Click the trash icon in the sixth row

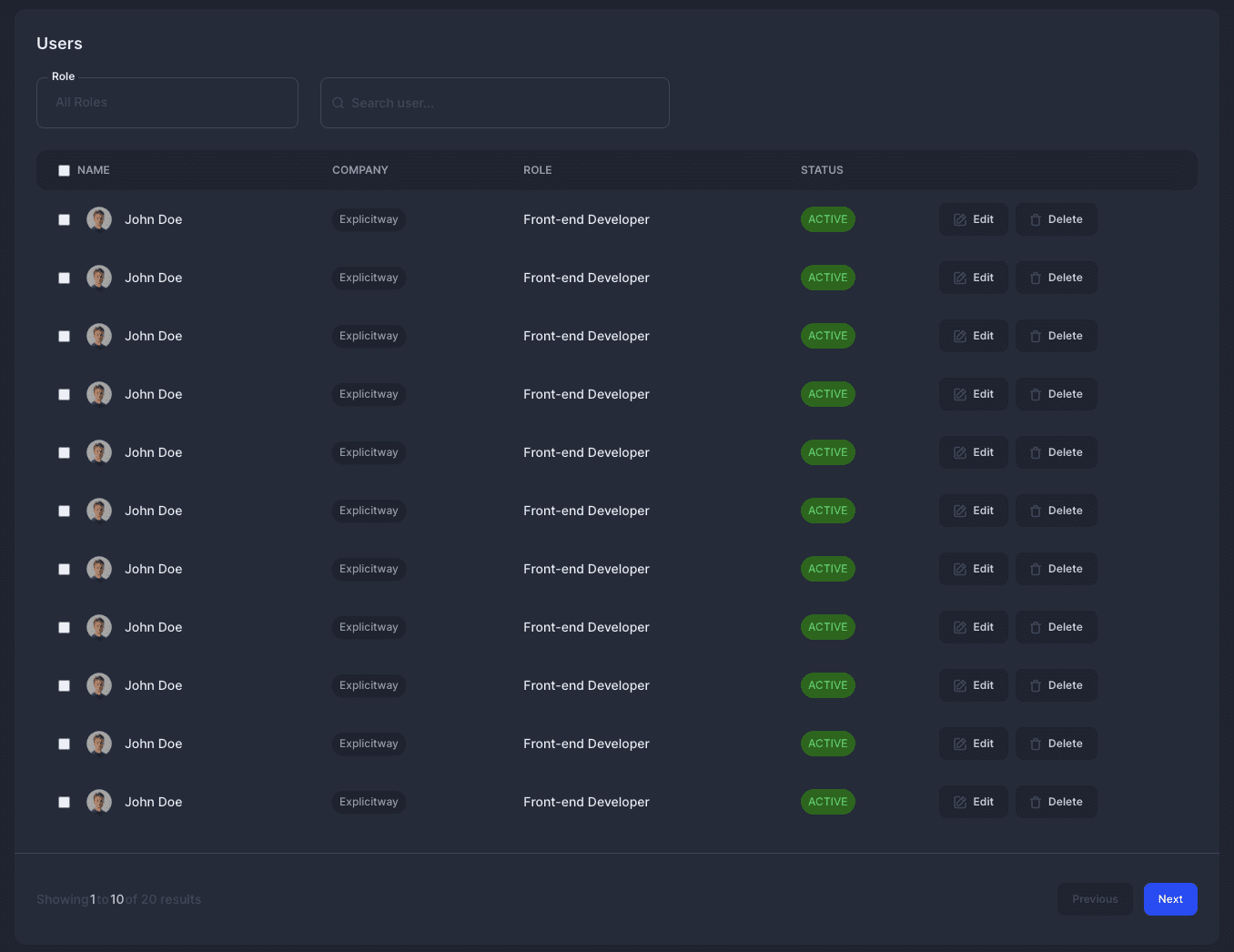[1035, 511]
